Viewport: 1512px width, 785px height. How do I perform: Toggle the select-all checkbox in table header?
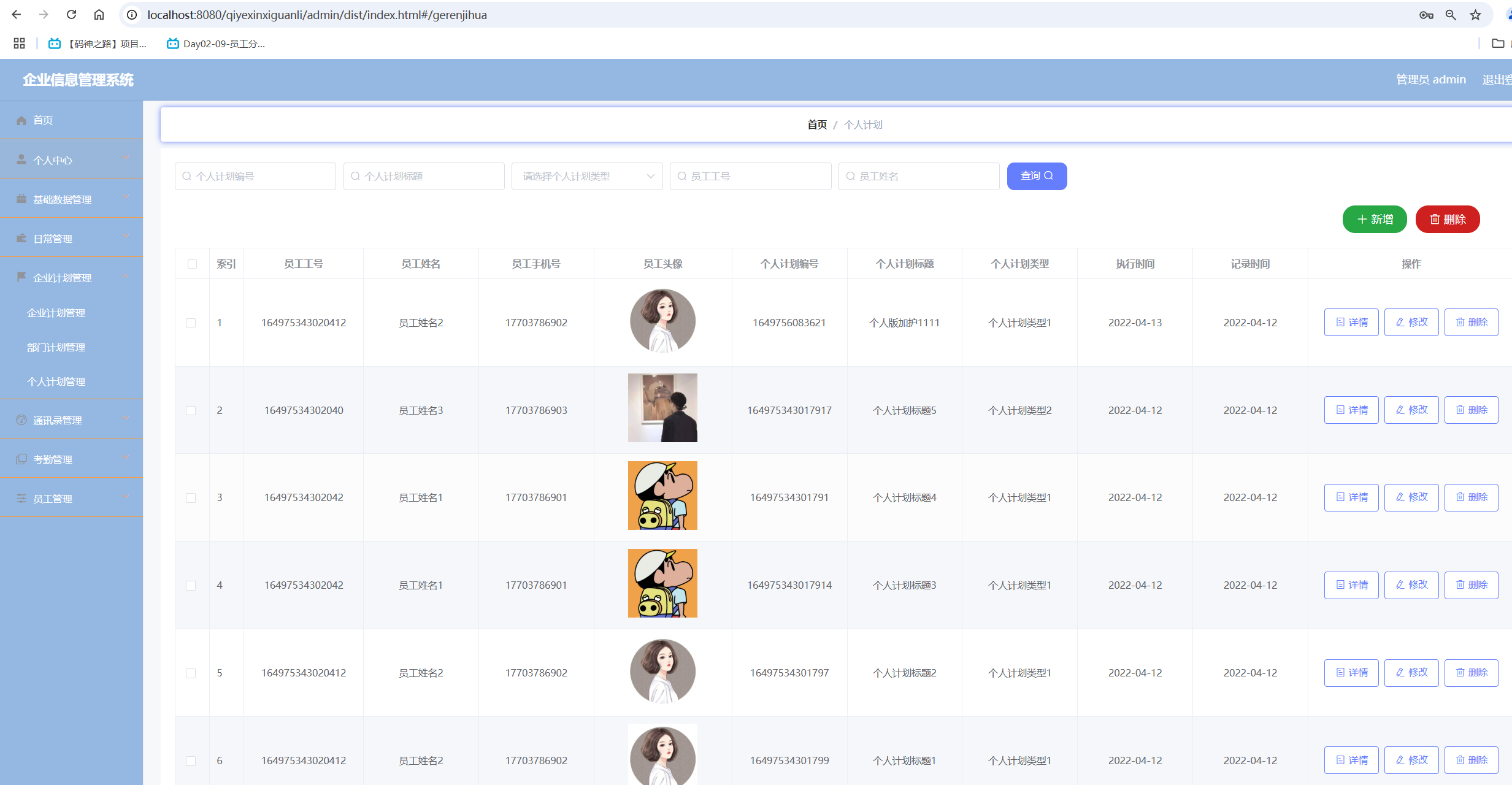192,264
